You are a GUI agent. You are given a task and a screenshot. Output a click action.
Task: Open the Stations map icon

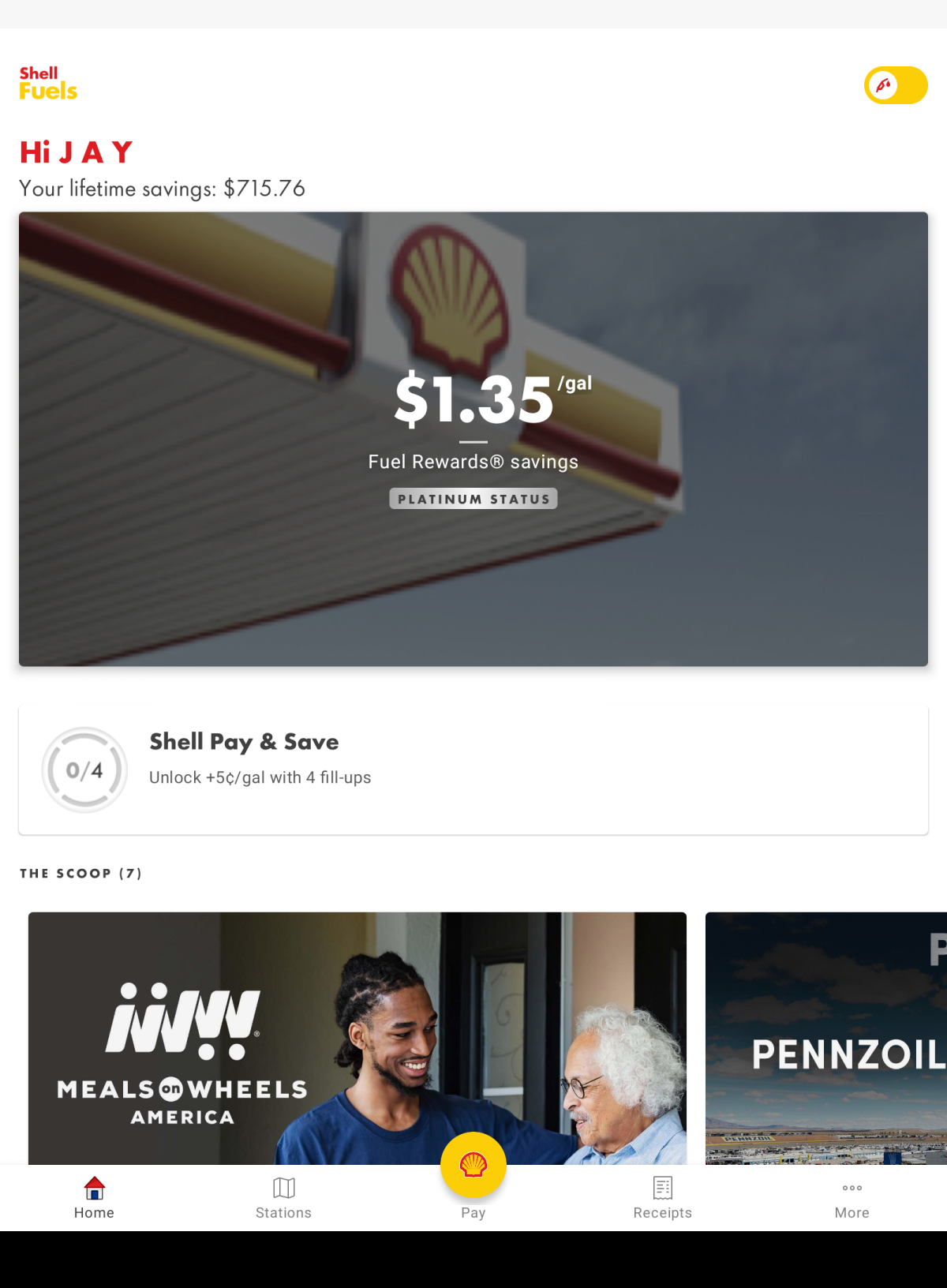click(x=283, y=1188)
